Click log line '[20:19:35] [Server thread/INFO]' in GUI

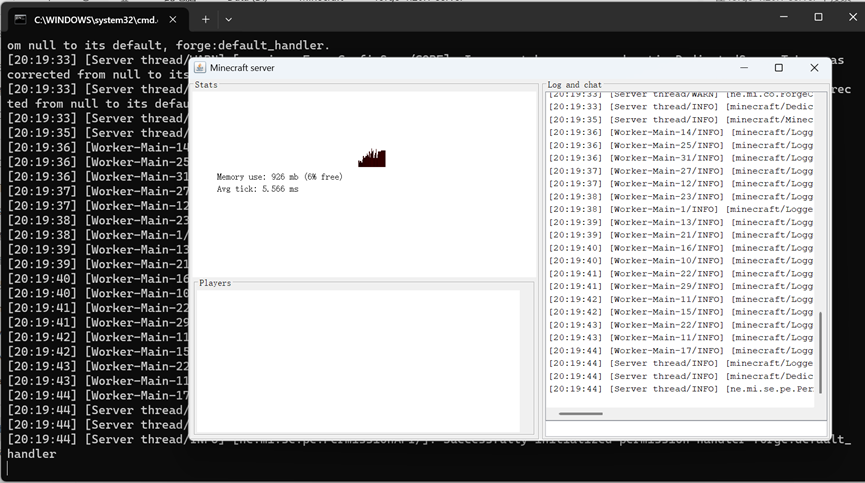[681, 120]
